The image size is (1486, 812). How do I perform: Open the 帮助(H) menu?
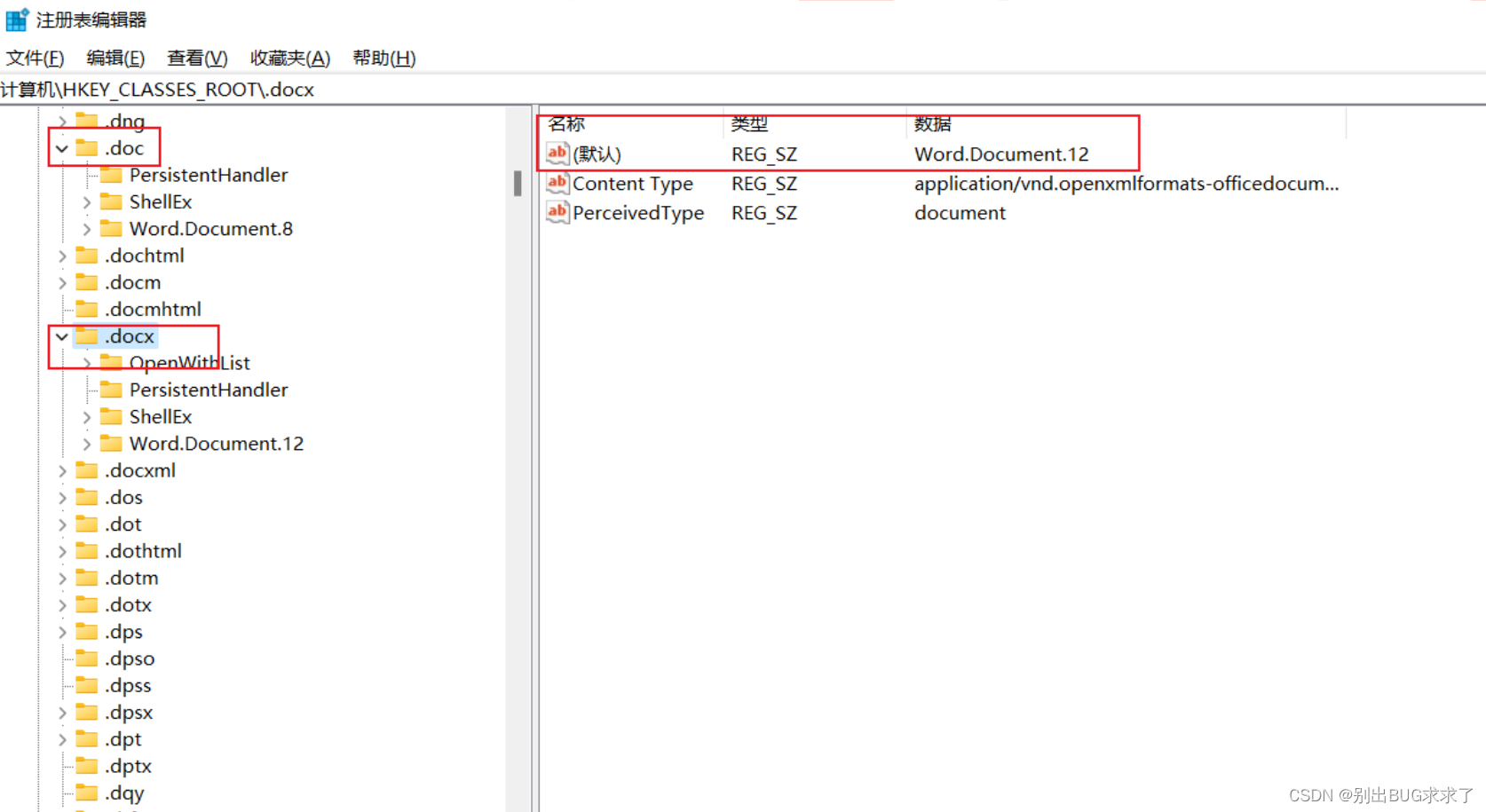tap(384, 58)
